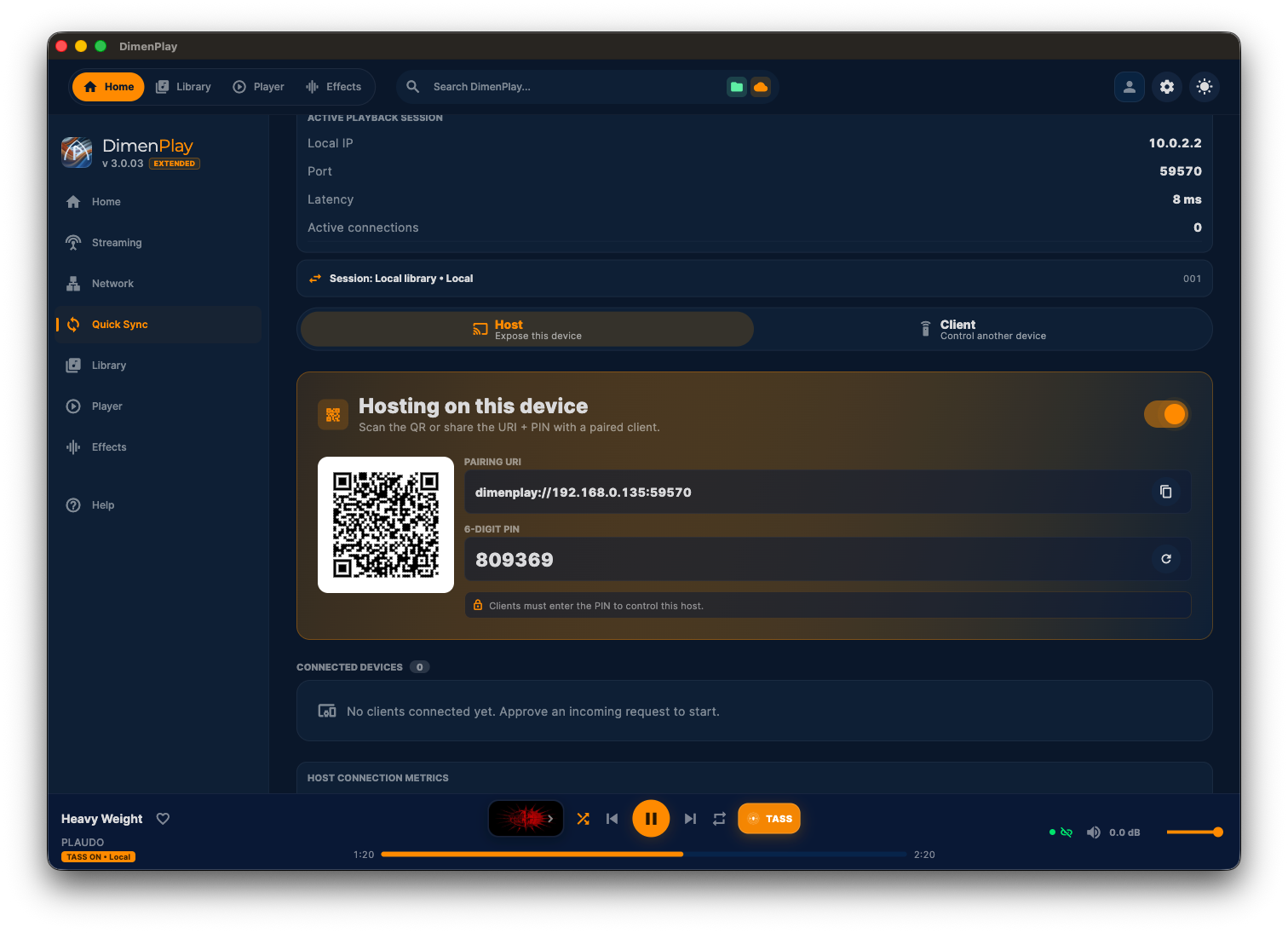Screen dimensions: 1288x933
Task: Click the orange cloud source icon
Action: [761, 87]
